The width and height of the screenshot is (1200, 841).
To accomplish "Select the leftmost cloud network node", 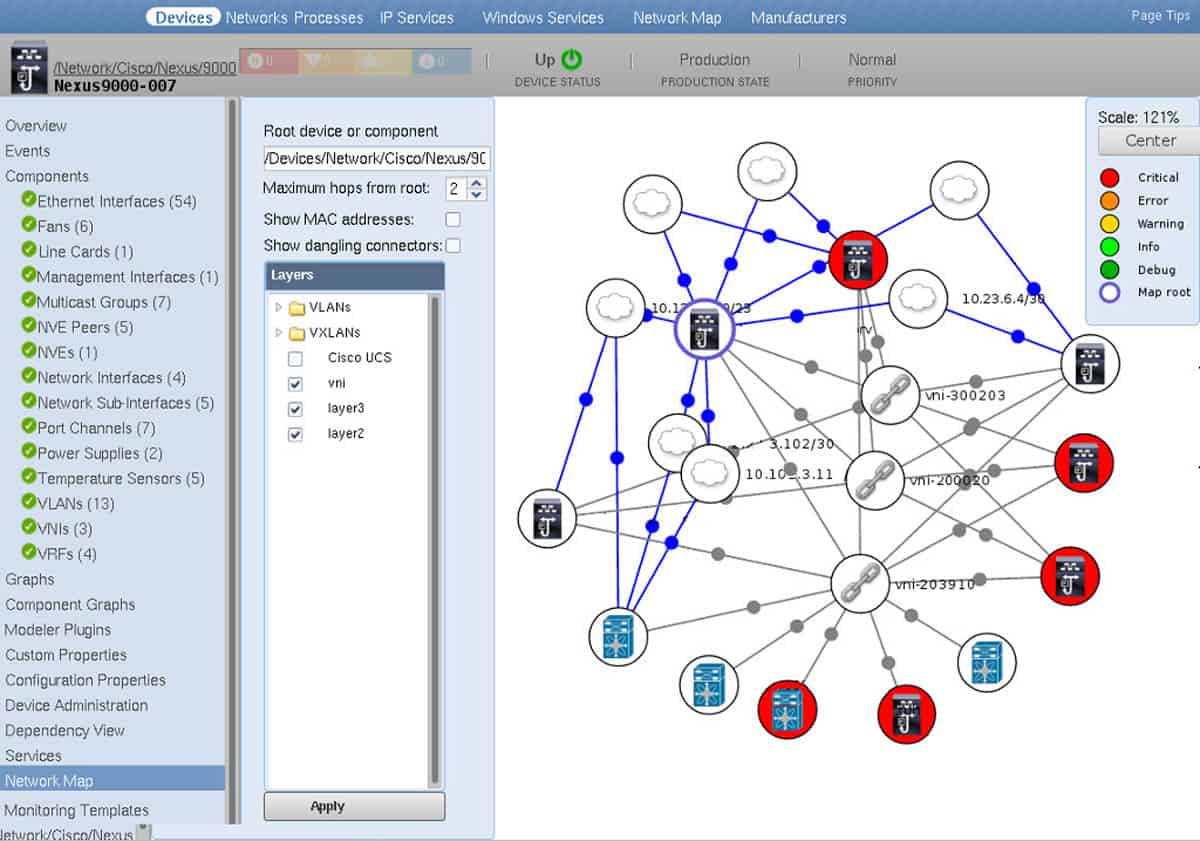I will click(616, 308).
